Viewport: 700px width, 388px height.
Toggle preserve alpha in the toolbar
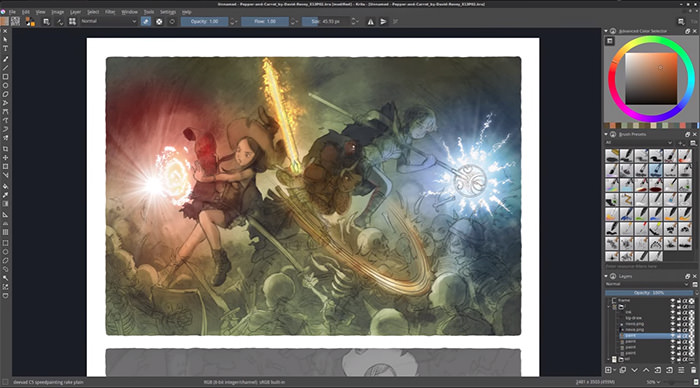click(x=159, y=21)
